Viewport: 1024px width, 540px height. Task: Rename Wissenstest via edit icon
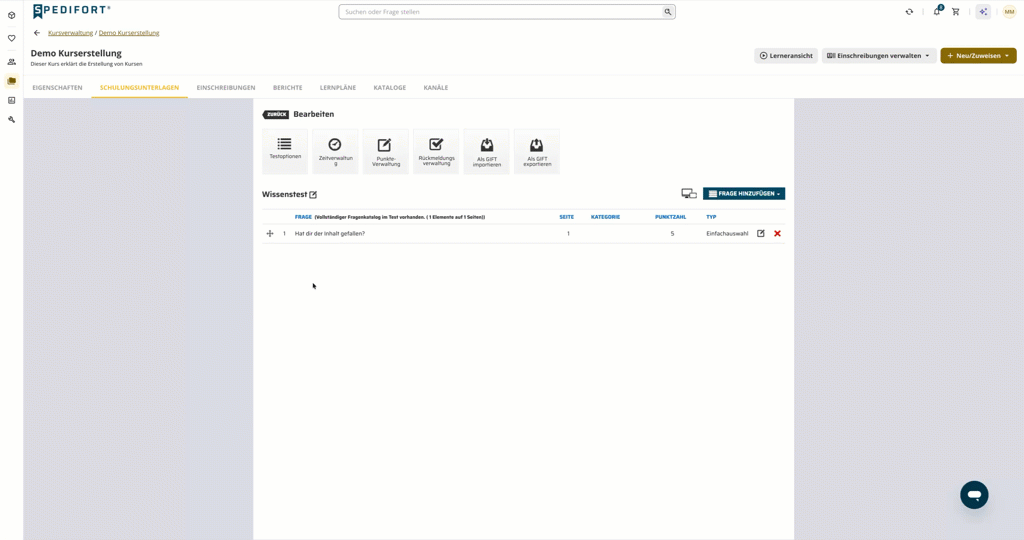tap(313, 195)
